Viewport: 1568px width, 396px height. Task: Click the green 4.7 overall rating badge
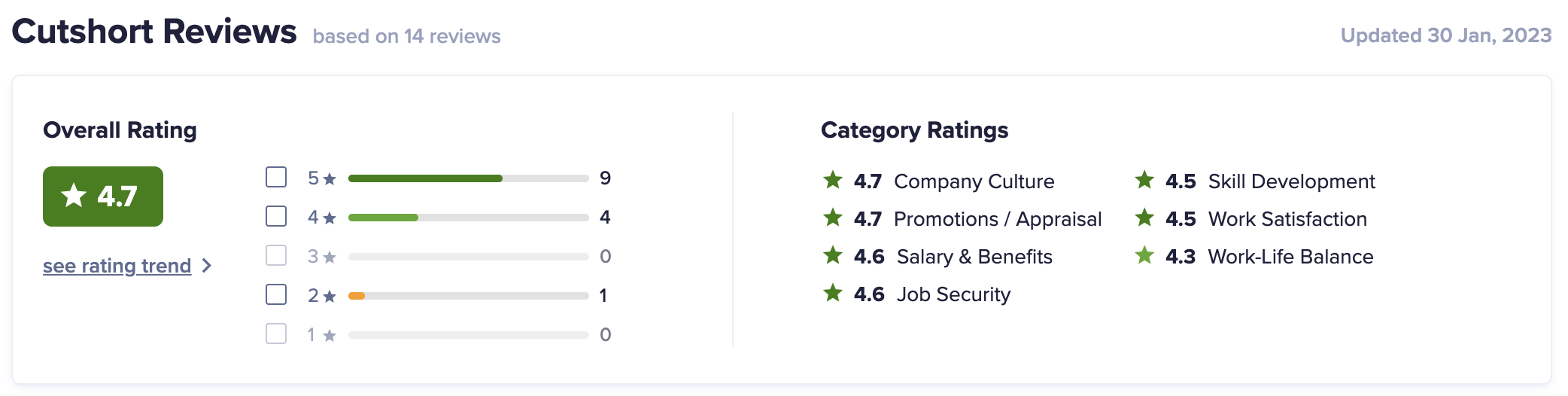103,196
